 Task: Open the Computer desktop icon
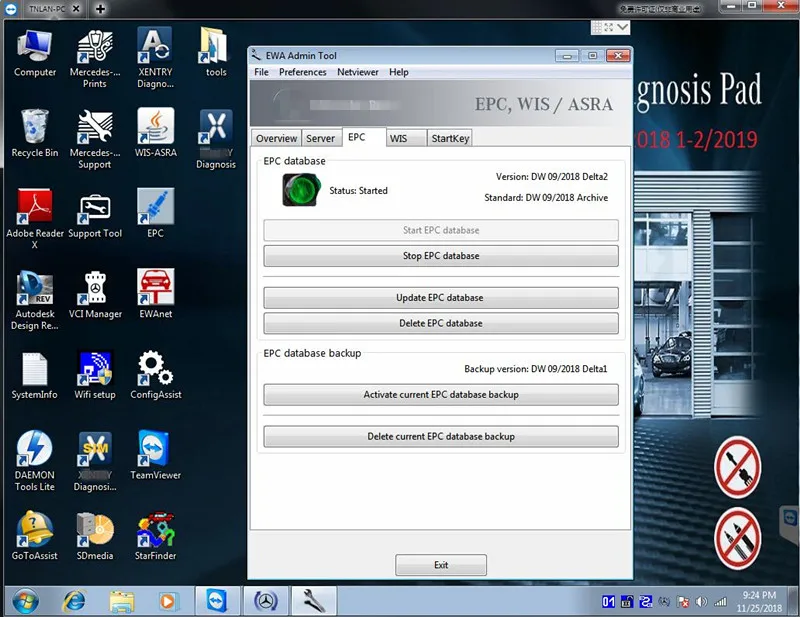34,53
